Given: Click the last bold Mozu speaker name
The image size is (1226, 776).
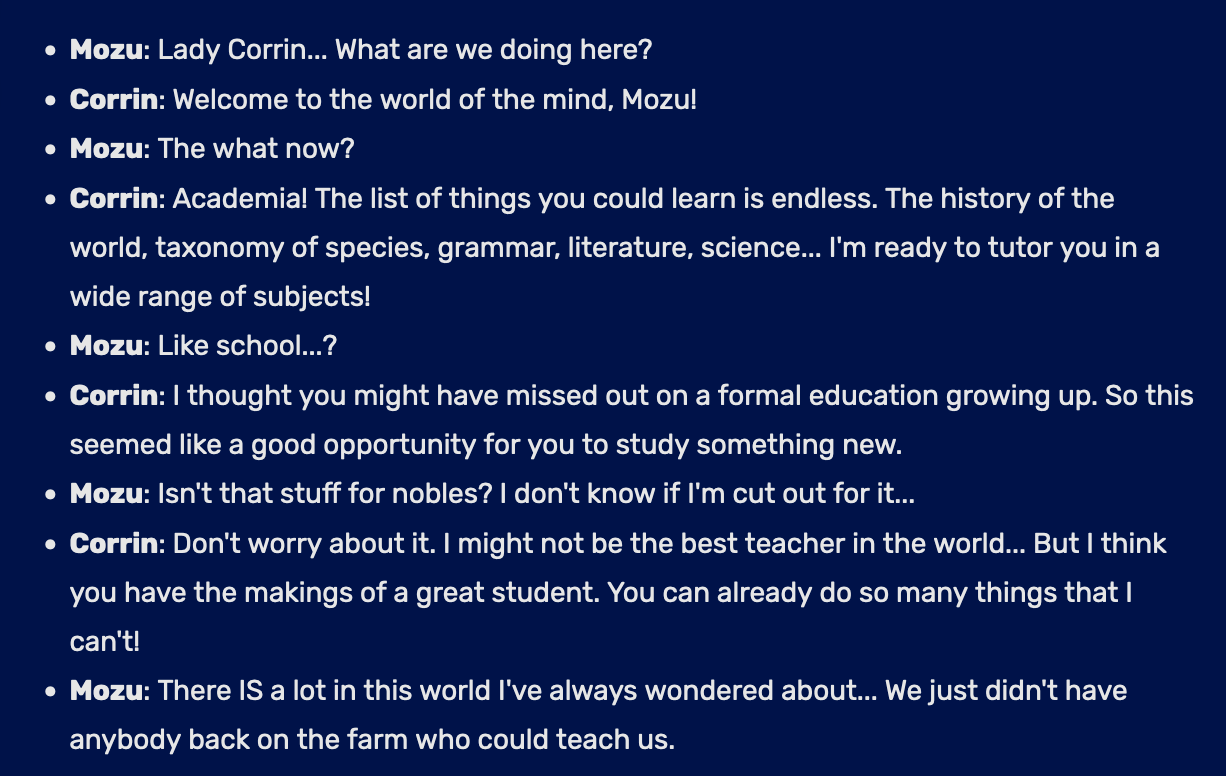Looking at the screenshot, I should tap(106, 691).
